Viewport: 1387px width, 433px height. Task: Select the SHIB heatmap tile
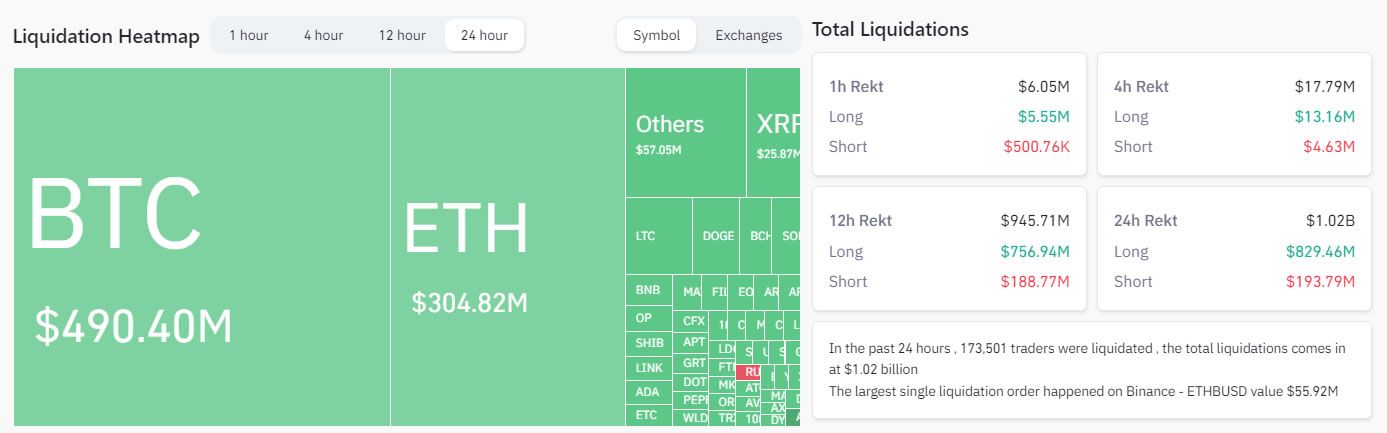click(x=649, y=342)
